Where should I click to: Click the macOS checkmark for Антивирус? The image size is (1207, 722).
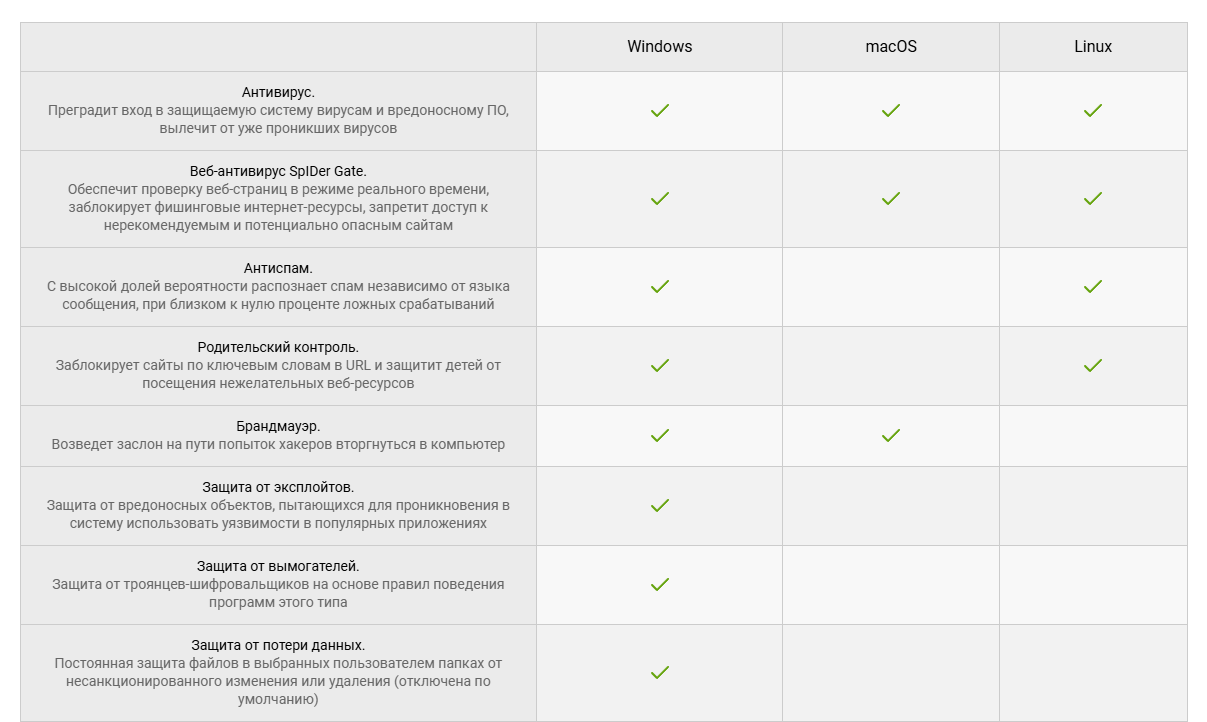coord(891,111)
